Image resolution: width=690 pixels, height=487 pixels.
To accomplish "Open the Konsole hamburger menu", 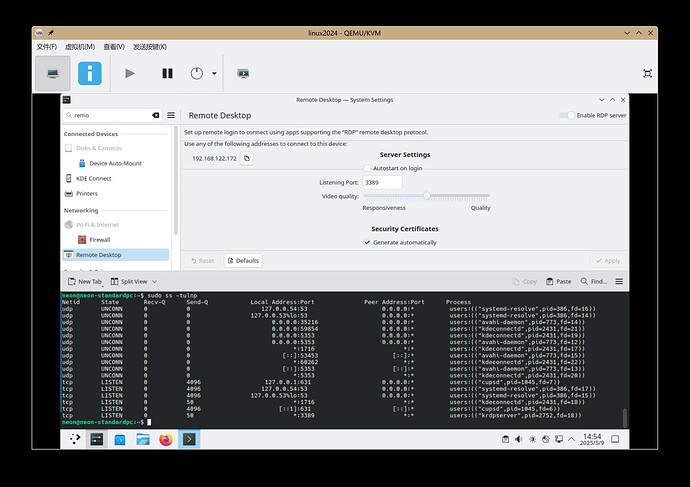I will click(619, 282).
